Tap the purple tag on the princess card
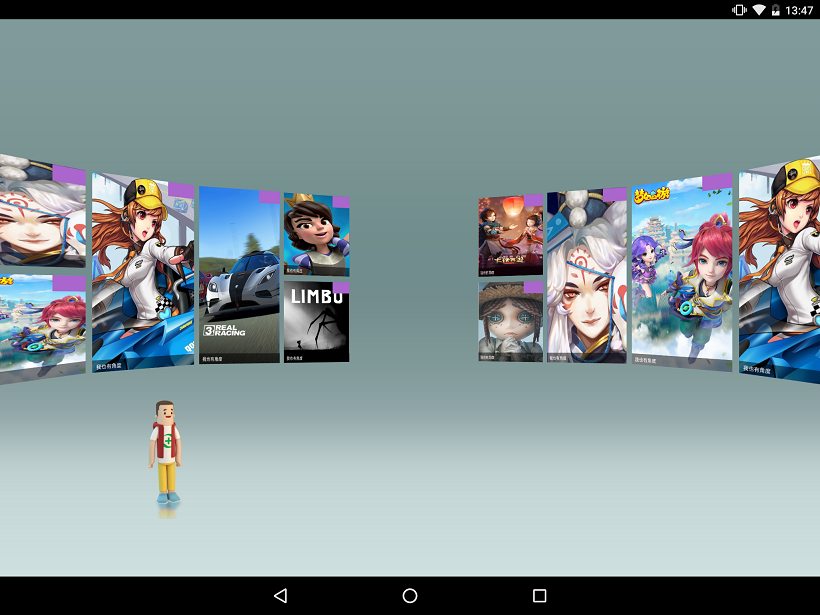 pyautogui.click(x=341, y=202)
